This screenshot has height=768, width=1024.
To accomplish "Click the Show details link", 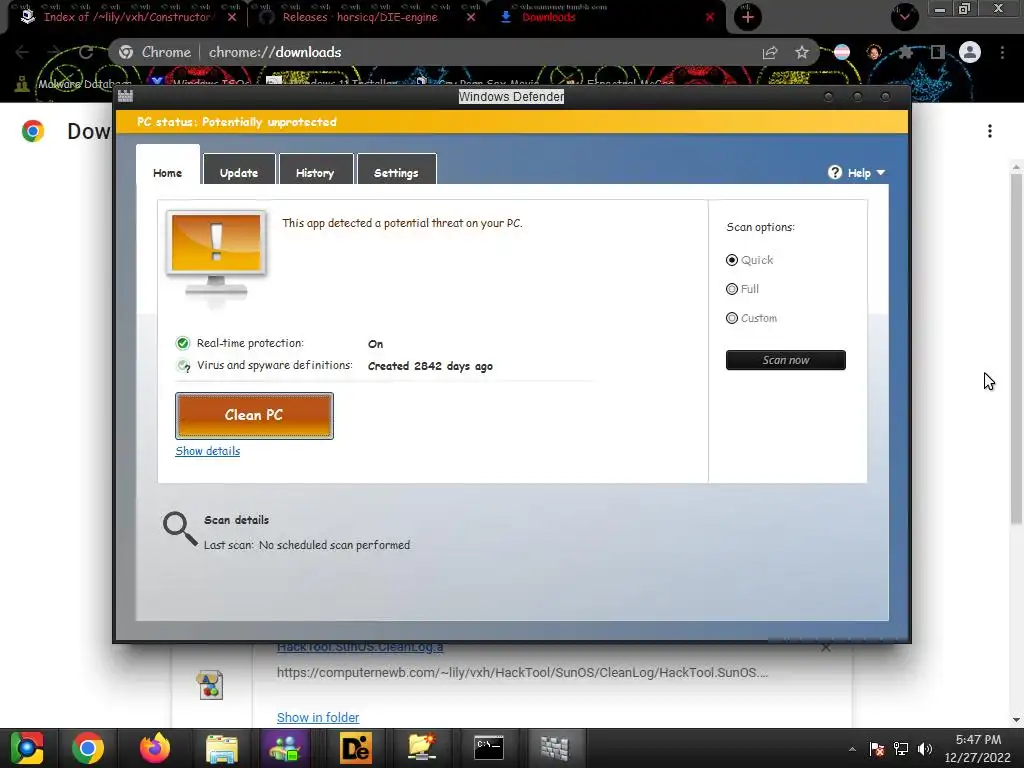I will (208, 451).
